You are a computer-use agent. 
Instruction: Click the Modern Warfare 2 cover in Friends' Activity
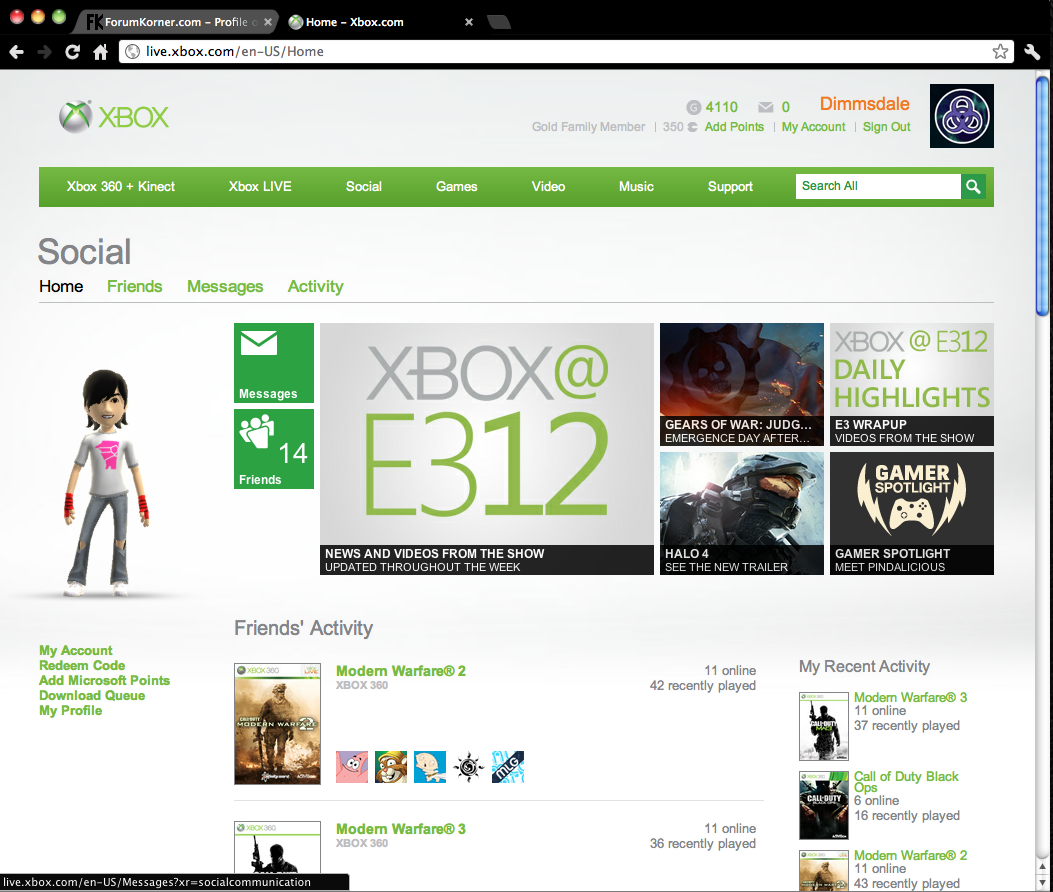pos(277,724)
